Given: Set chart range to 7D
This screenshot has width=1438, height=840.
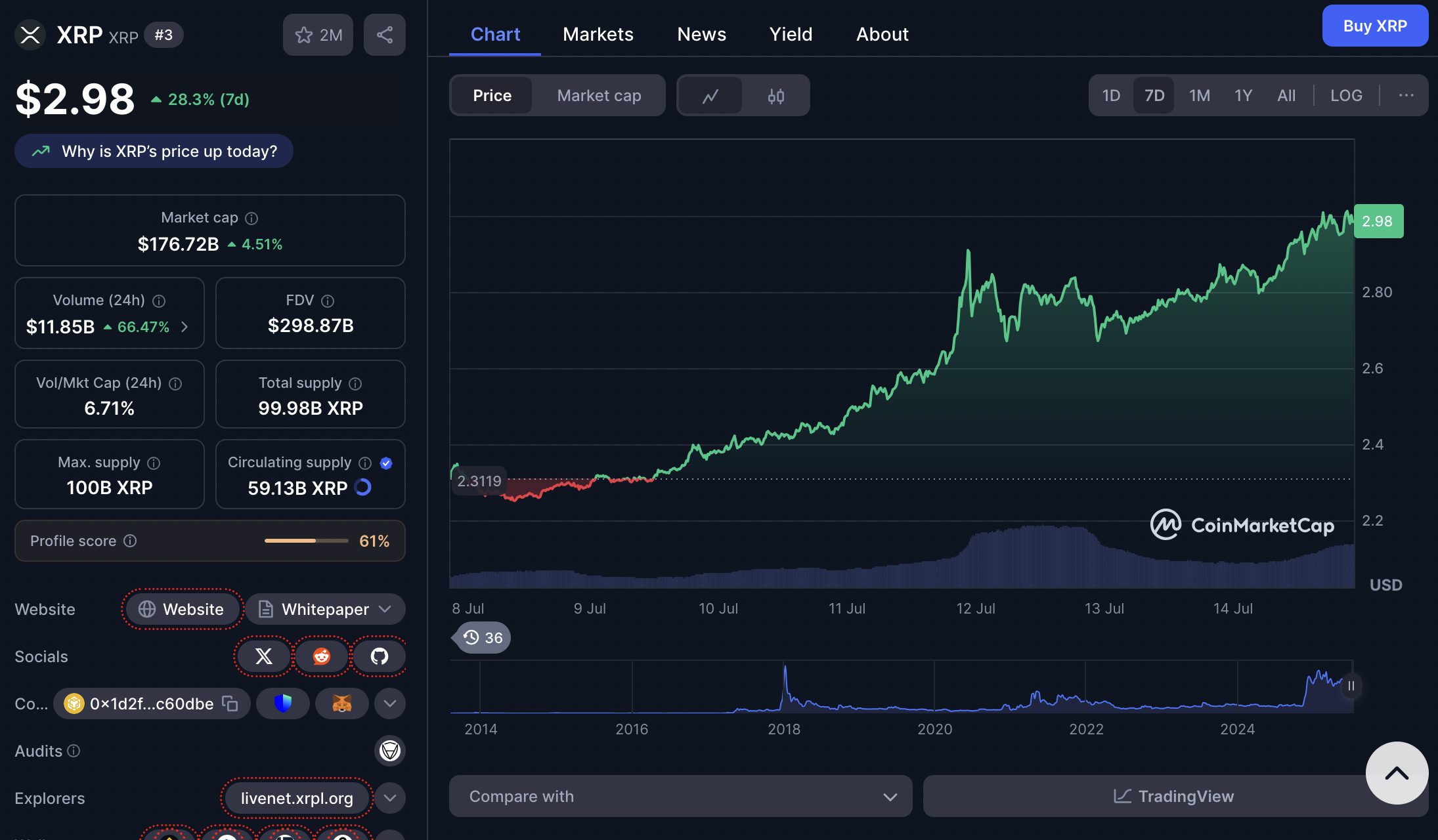Looking at the screenshot, I should [1154, 96].
